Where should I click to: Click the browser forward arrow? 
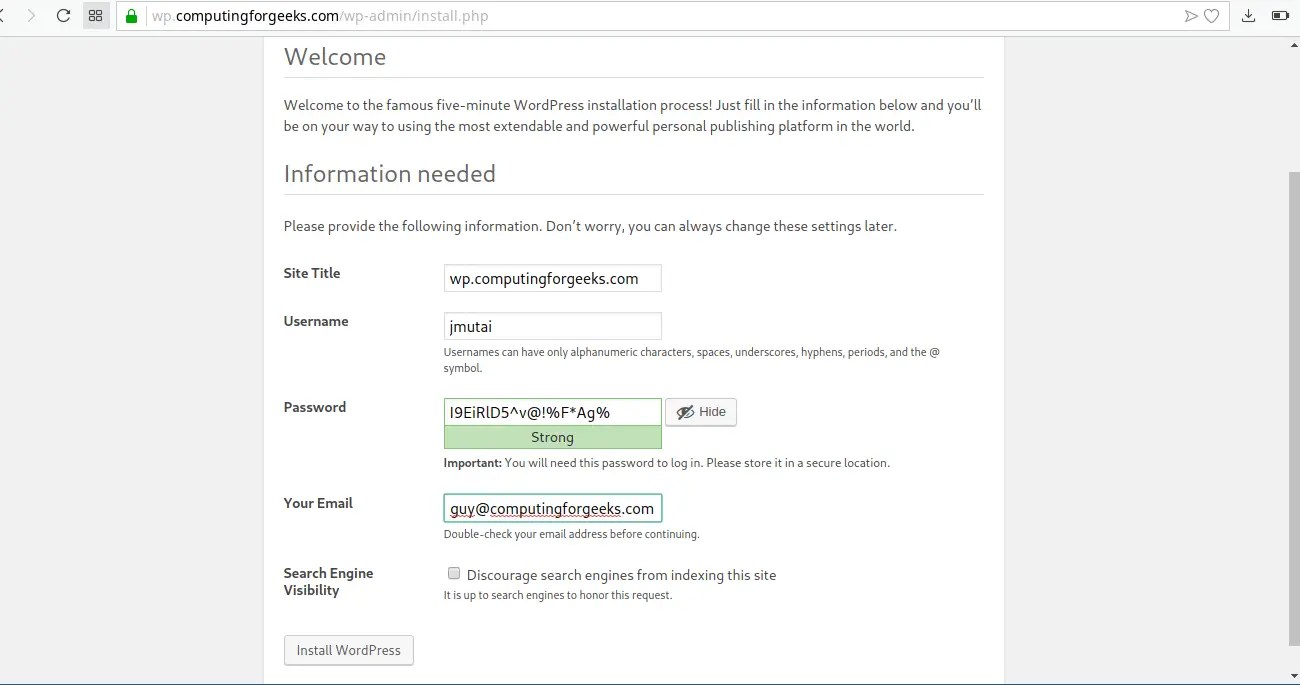click(31, 16)
